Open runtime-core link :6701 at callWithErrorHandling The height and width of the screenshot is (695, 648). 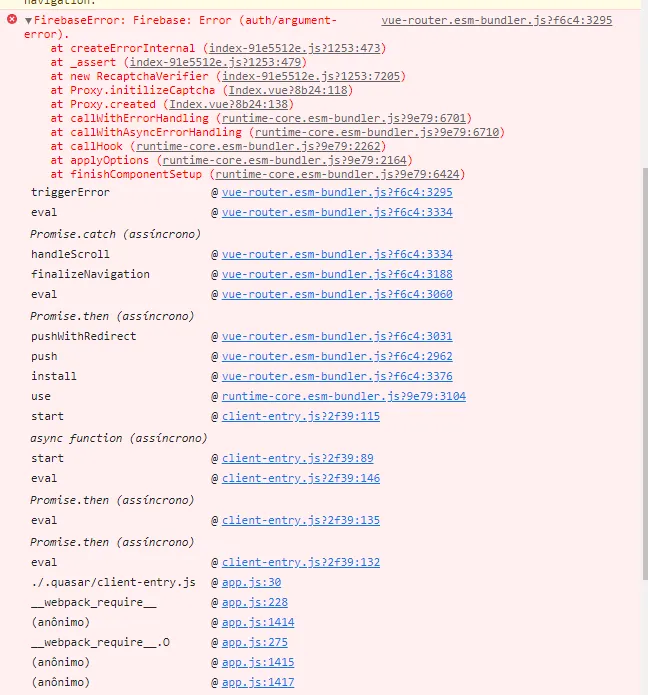coord(344,118)
